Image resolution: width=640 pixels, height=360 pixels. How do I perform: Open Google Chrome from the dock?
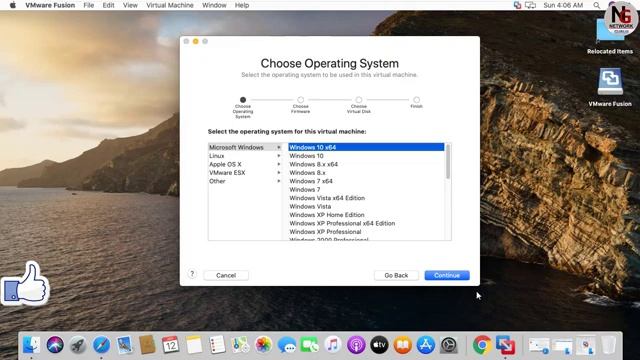(482, 345)
